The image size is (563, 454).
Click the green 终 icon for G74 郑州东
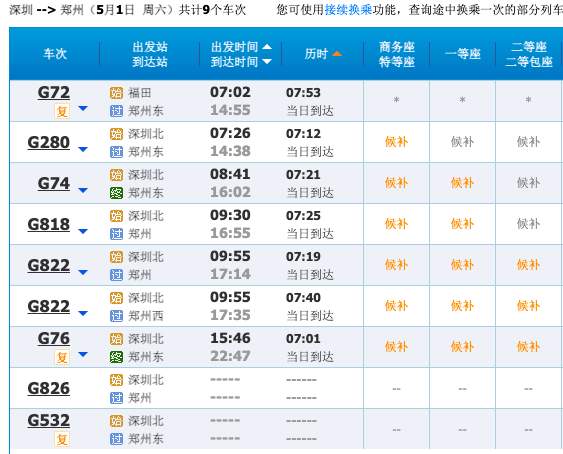(116, 193)
